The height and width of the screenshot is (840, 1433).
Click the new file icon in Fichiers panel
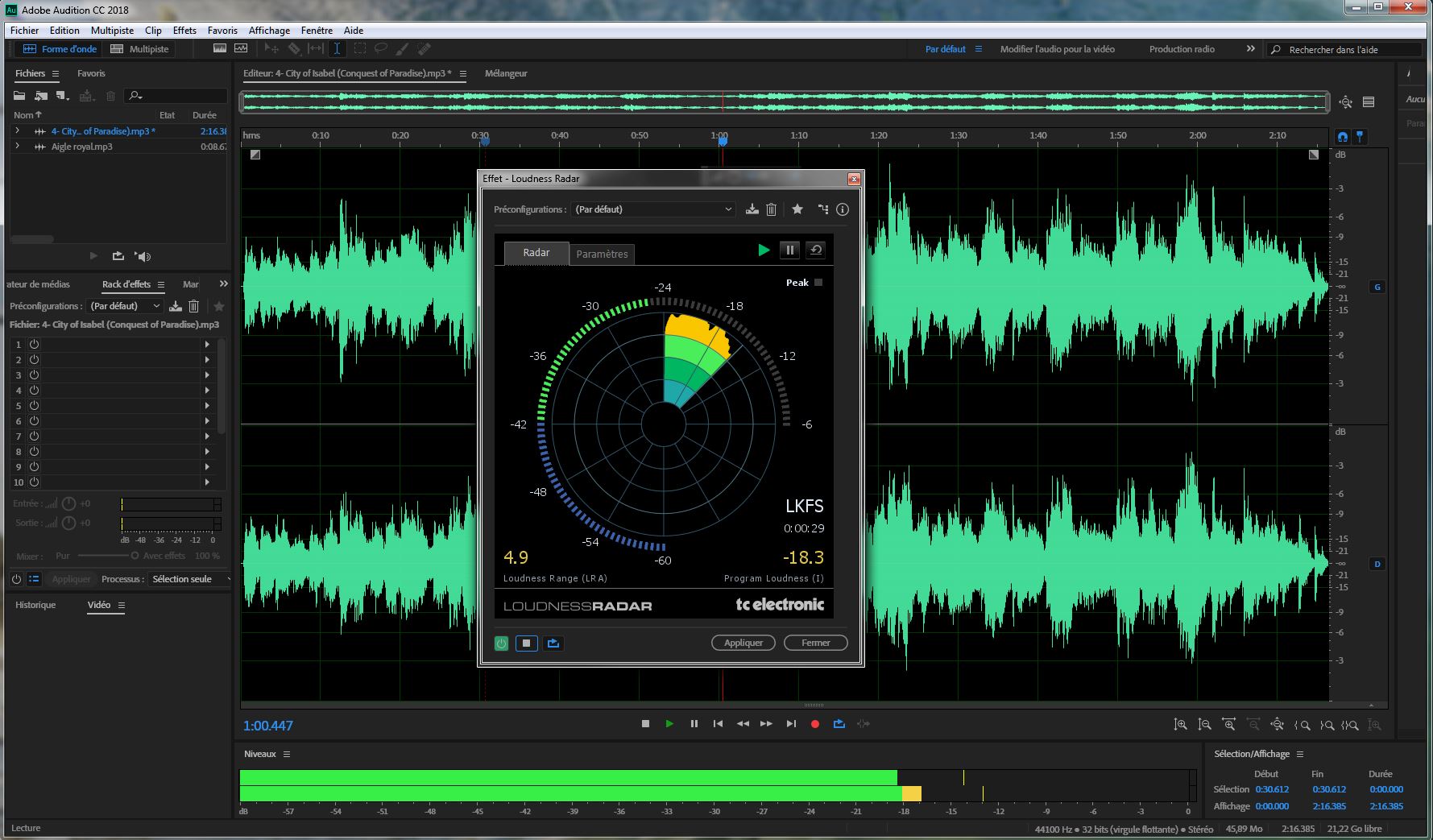coord(63,96)
